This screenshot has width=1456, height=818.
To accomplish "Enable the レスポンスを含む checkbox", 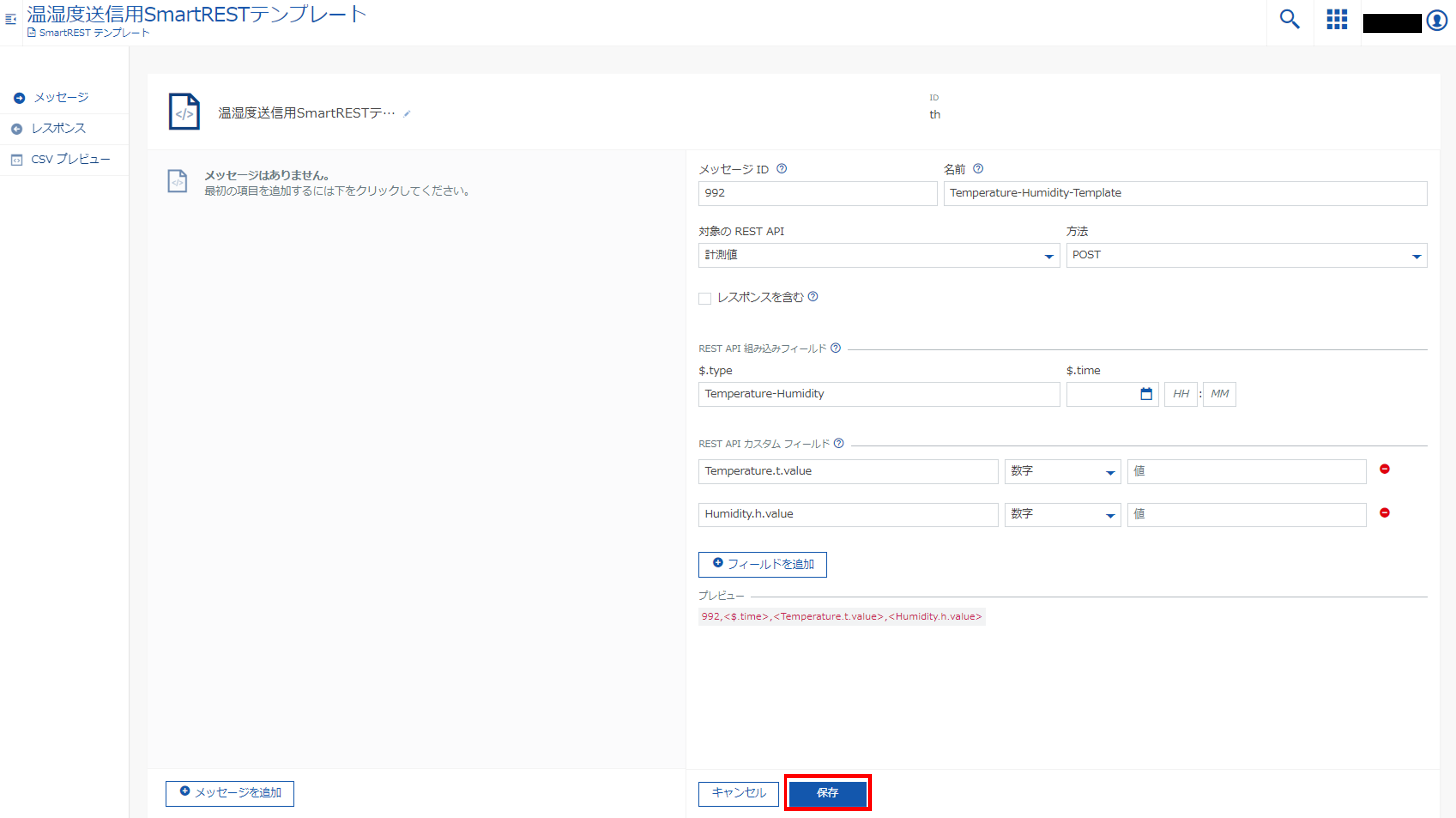I will 704,299.
